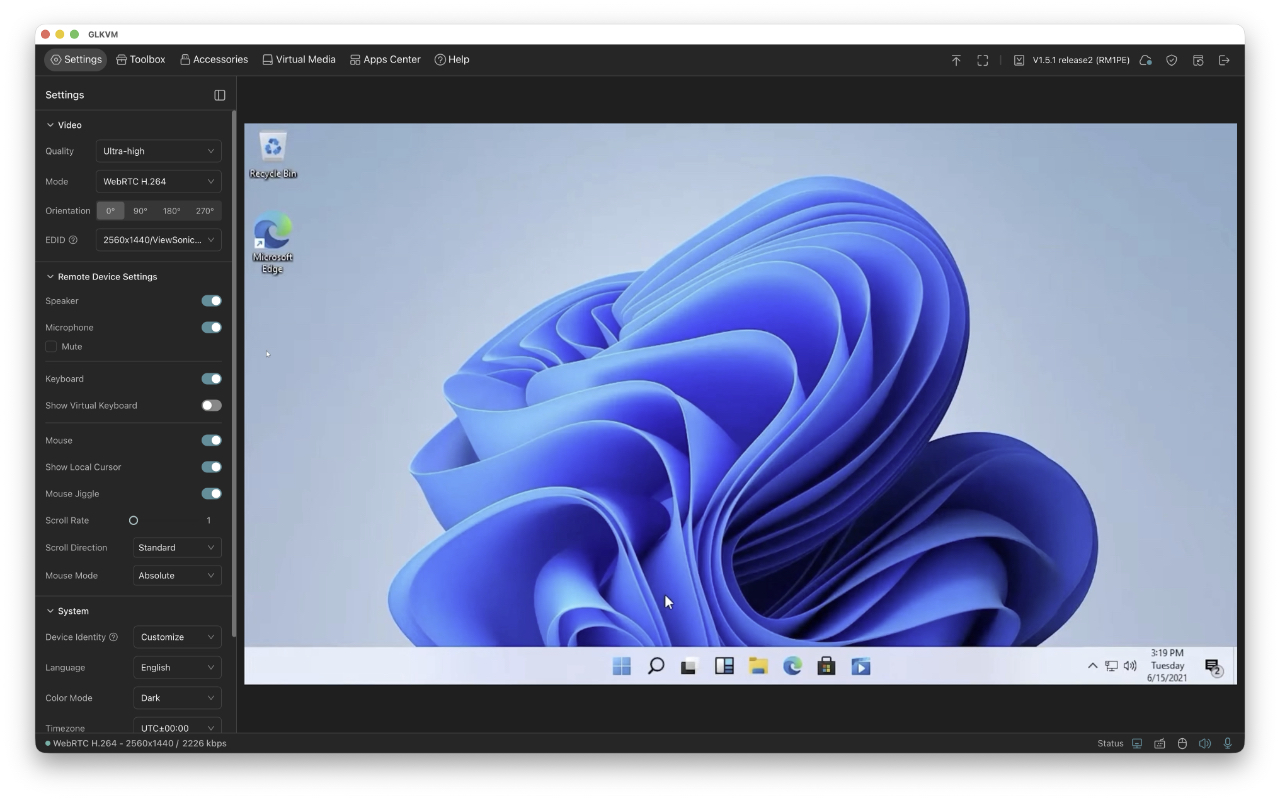
Task: Click the logout icon in top bar
Action: coord(1224,60)
